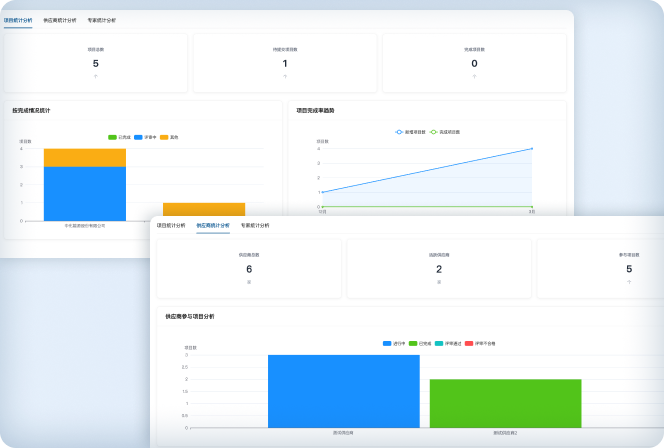Select 专家统计分析 tab in the front window
This screenshot has height=448, width=664.
[x=254, y=226]
